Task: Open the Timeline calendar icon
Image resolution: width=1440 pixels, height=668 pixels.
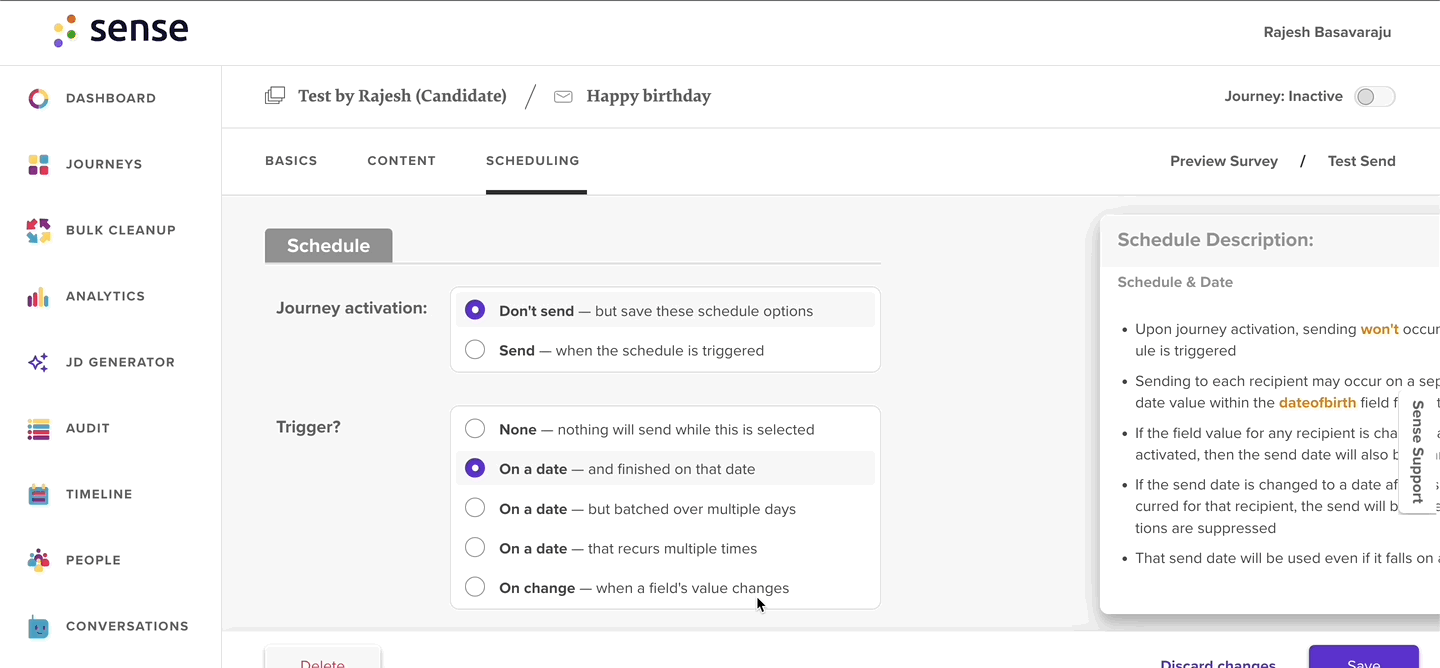Action: (38, 494)
